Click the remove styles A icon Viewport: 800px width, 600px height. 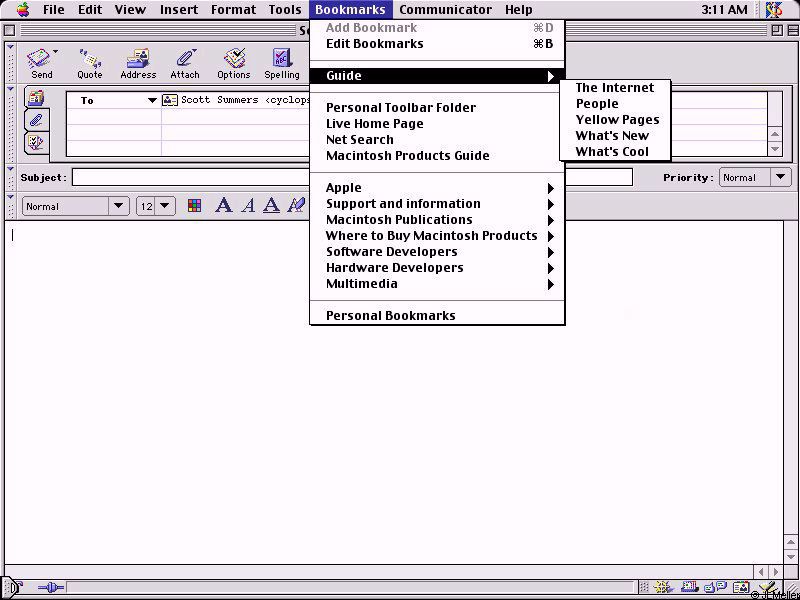[296, 206]
